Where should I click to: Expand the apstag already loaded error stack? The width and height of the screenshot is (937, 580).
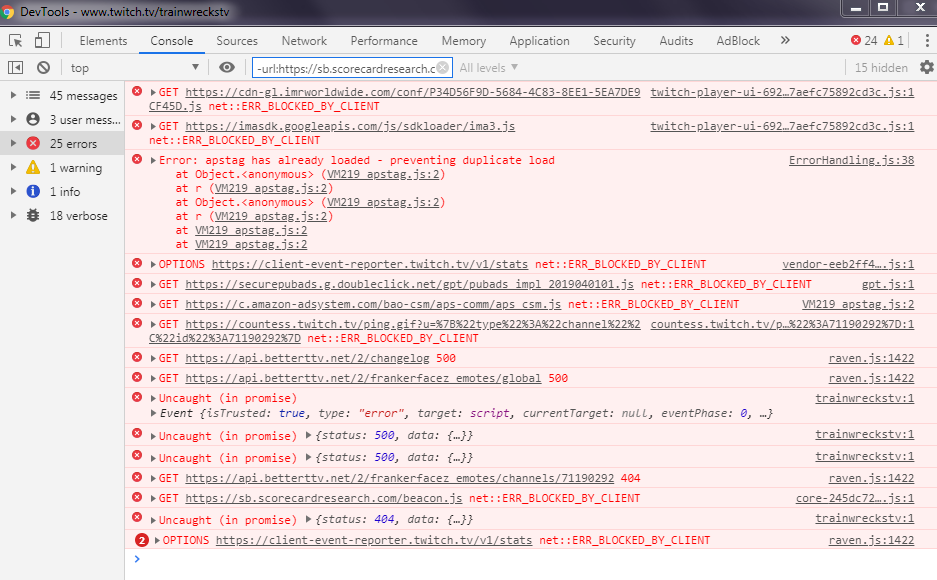tap(153, 160)
